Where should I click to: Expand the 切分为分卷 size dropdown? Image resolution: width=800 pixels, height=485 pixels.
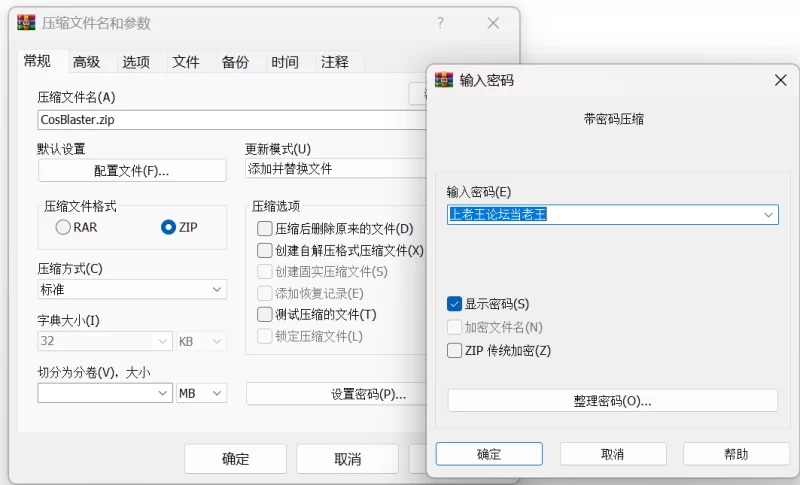(x=164, y=394)
